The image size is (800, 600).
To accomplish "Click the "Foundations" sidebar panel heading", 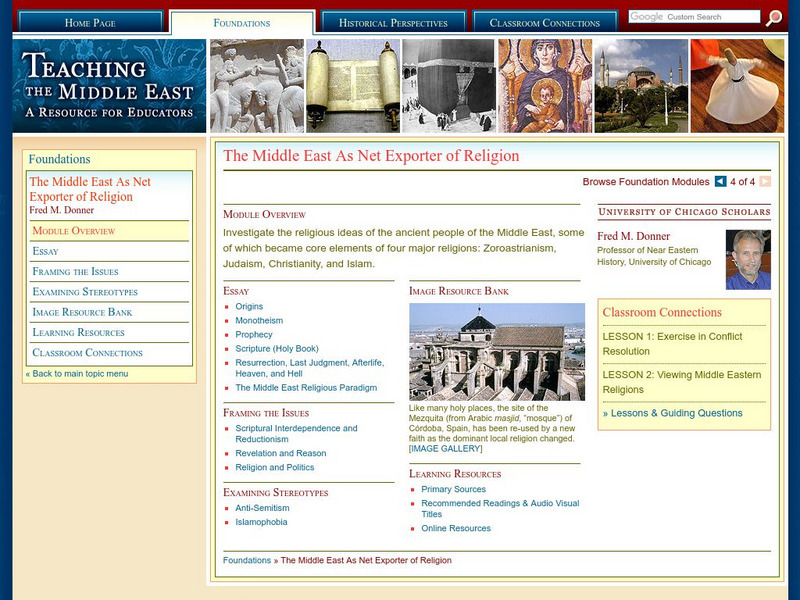I will click(x=59, y=159).
